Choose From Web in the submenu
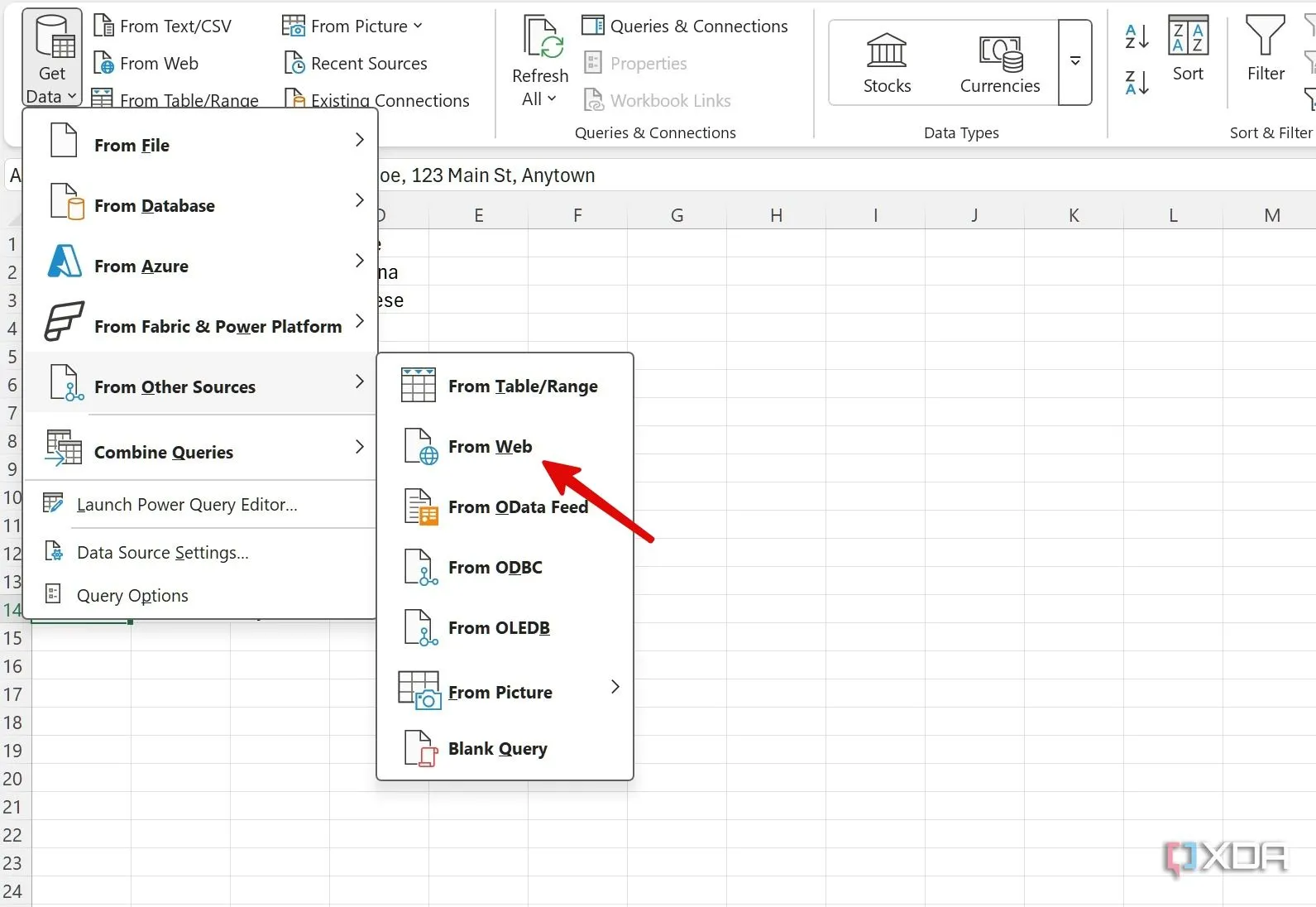Screen dimensions: 1316x907 coord(490,447)
